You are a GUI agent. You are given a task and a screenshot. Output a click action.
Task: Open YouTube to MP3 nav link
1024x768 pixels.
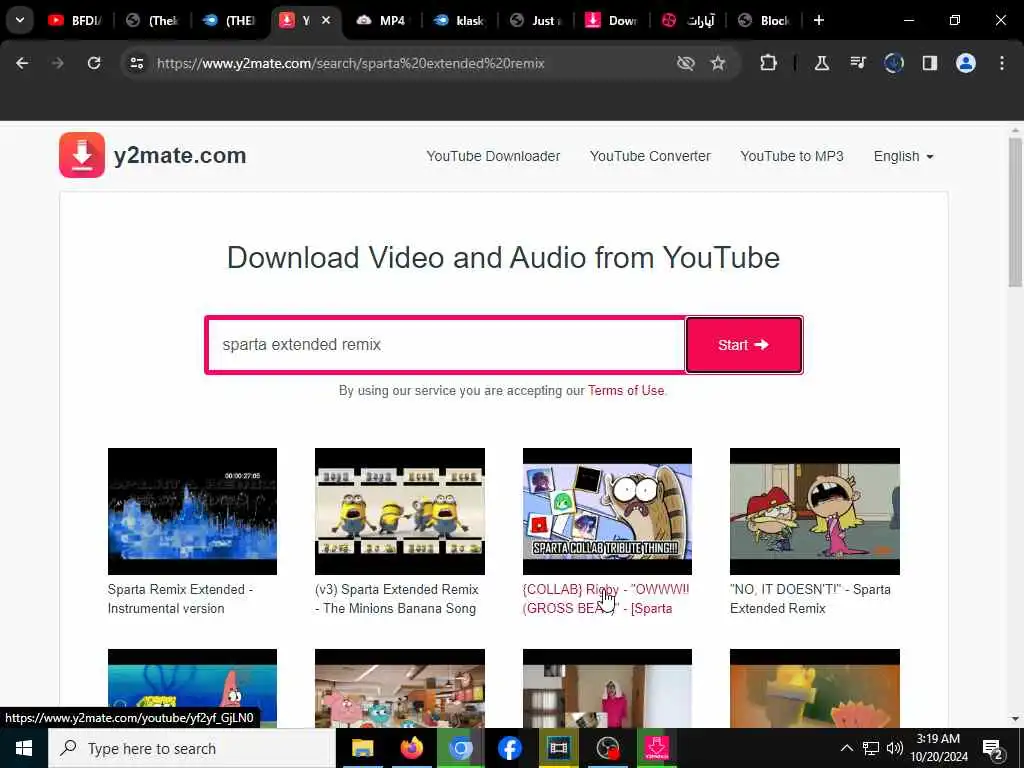pos(792,156)
